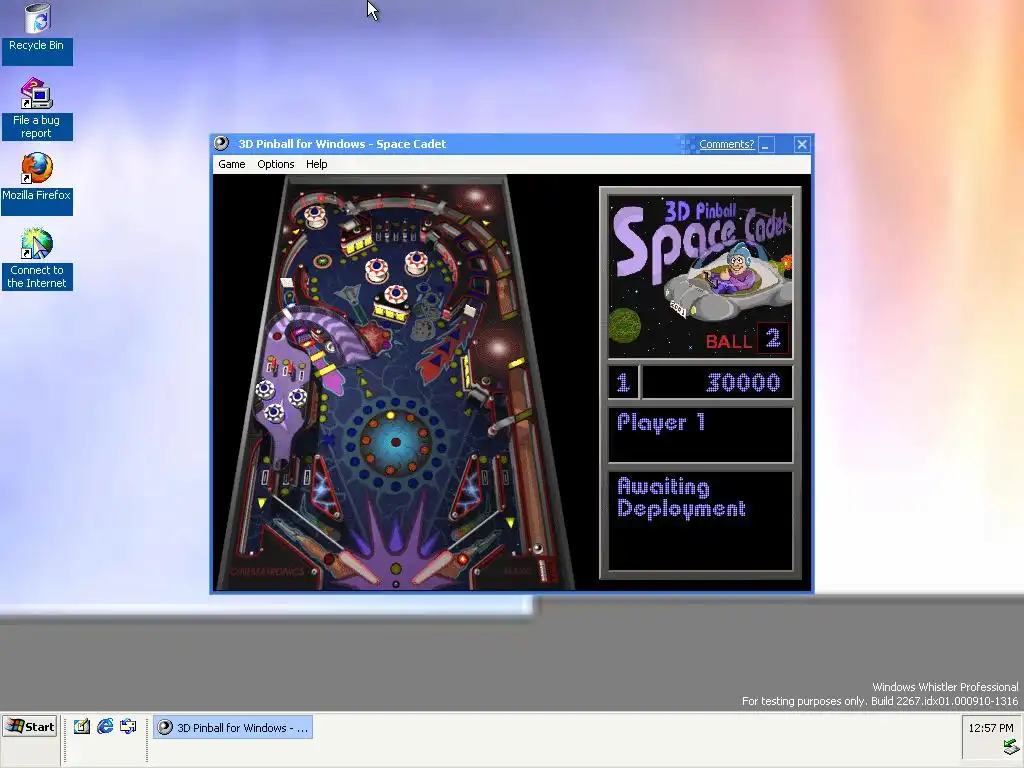The height and width of the screenshot is (768, 1024).
Task: Click the 30000 score display
Action: pos(717,382)
